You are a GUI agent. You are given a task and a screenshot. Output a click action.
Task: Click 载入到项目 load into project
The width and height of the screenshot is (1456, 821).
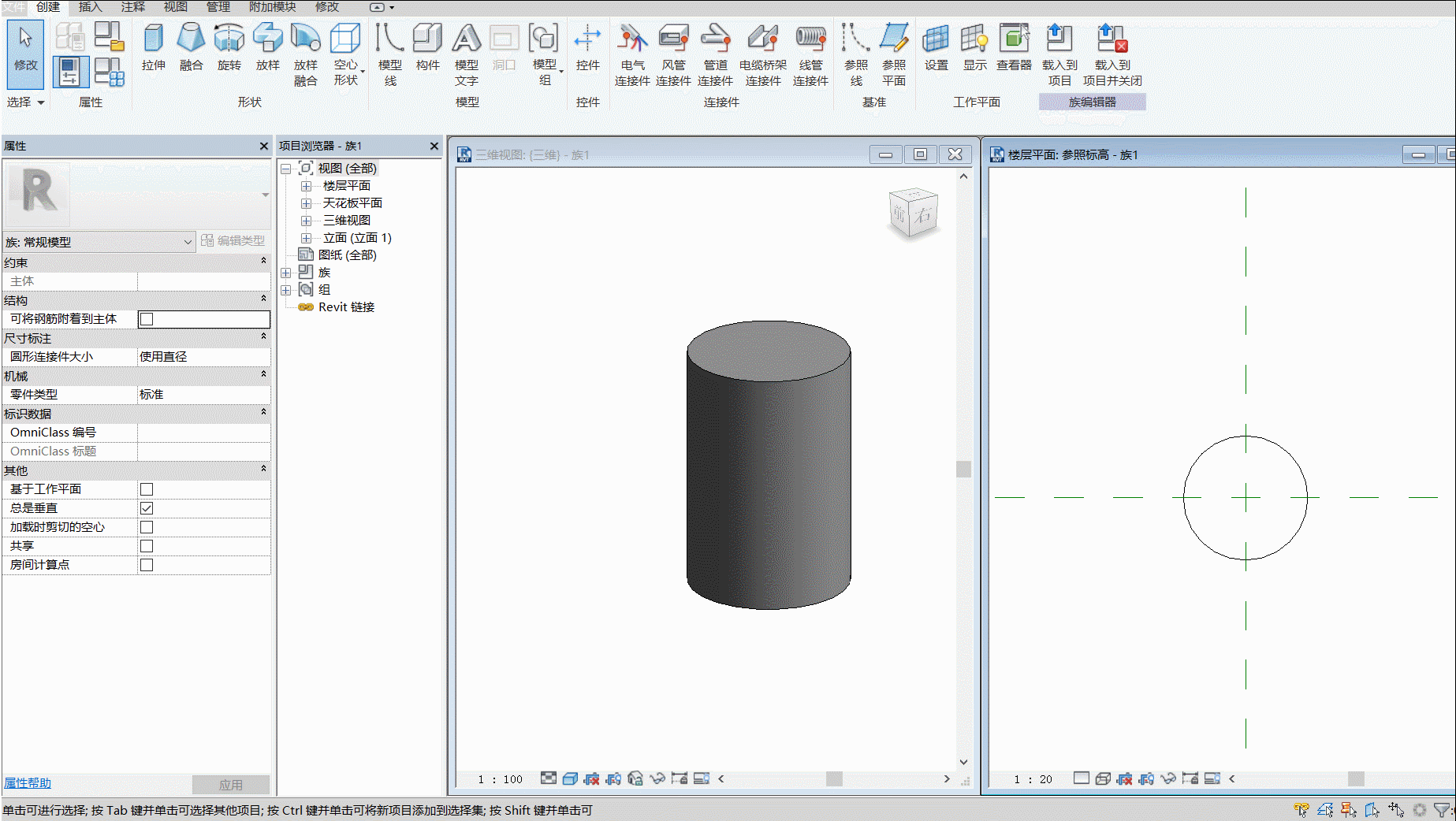pyautogui.click(x=1059, y=54)
